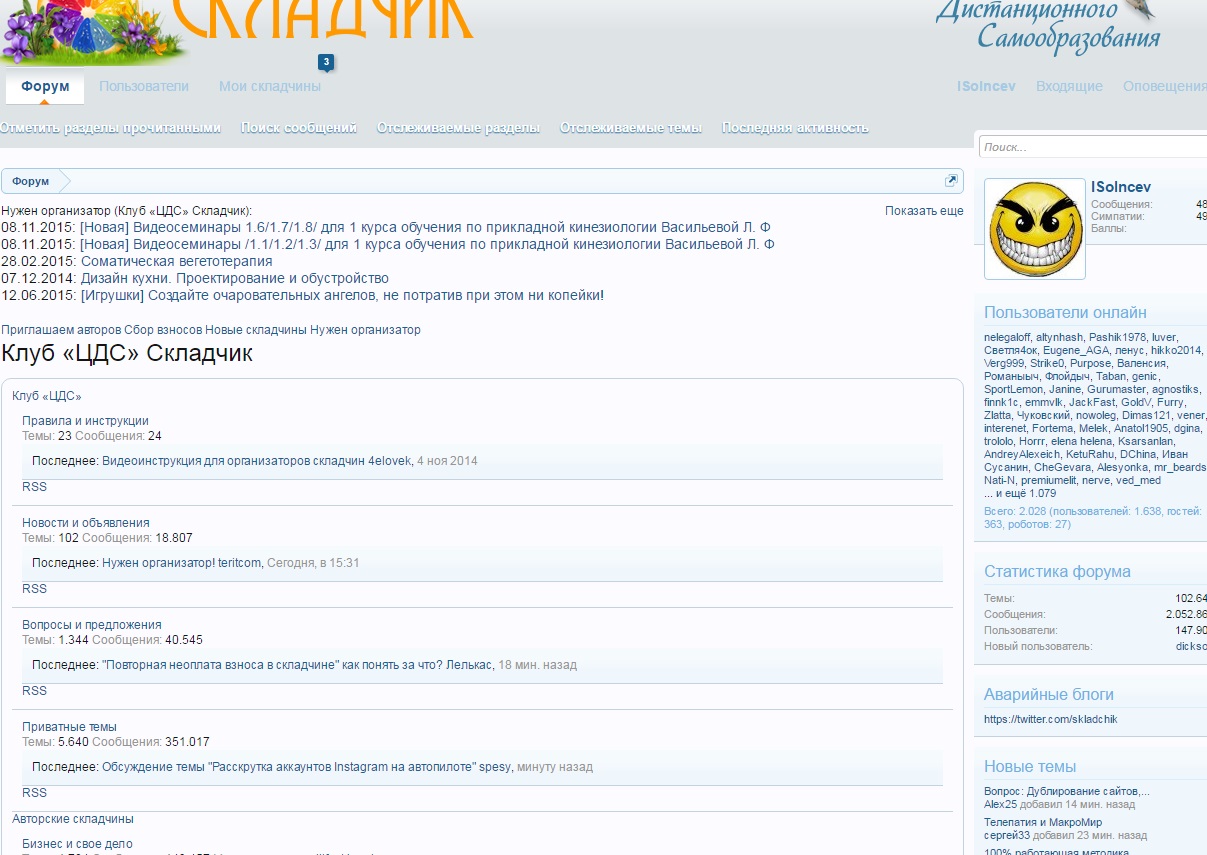Open Повторная неоплата взноса thread
The image size is (1207, 855).
(x=271, y=665)
